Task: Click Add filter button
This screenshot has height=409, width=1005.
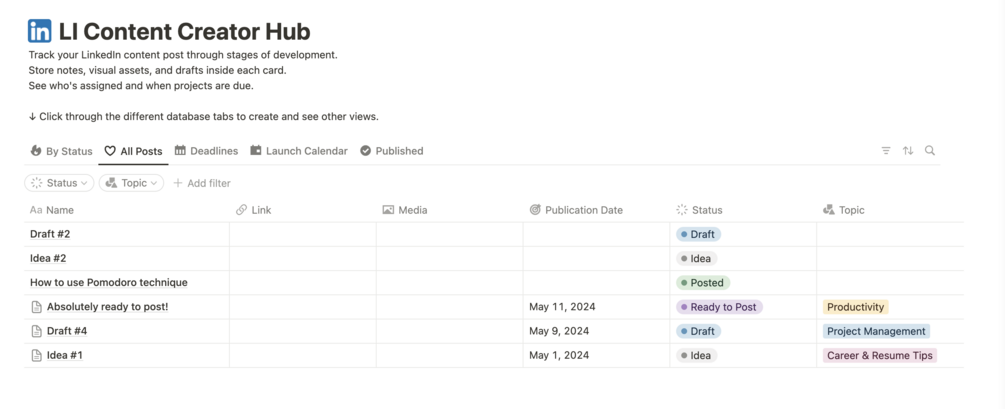Action: (202, 183)
